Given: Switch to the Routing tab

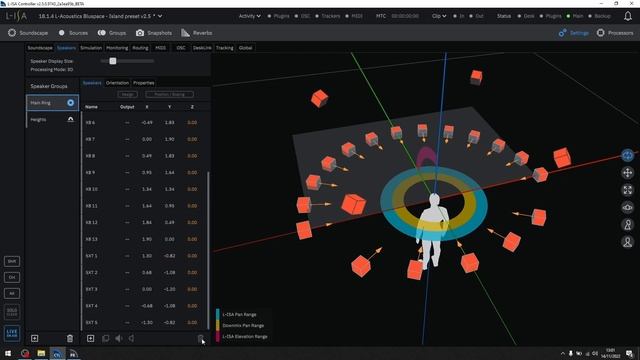Looking at the screenshot, I should tap(140, 48).
